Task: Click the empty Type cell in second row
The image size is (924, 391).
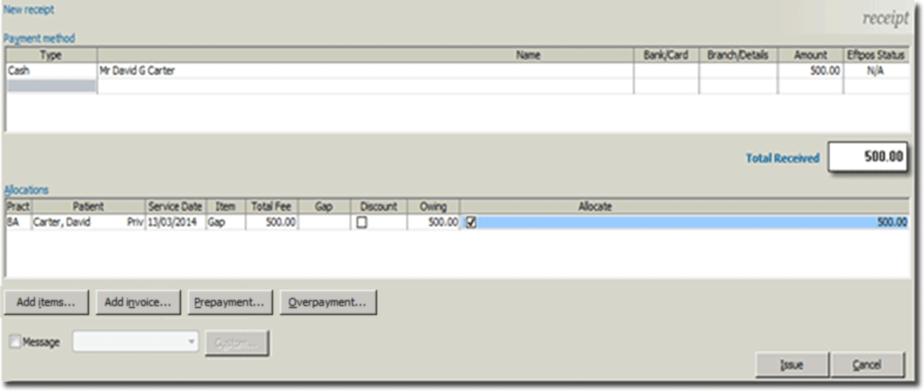Action: pos(51,86)
